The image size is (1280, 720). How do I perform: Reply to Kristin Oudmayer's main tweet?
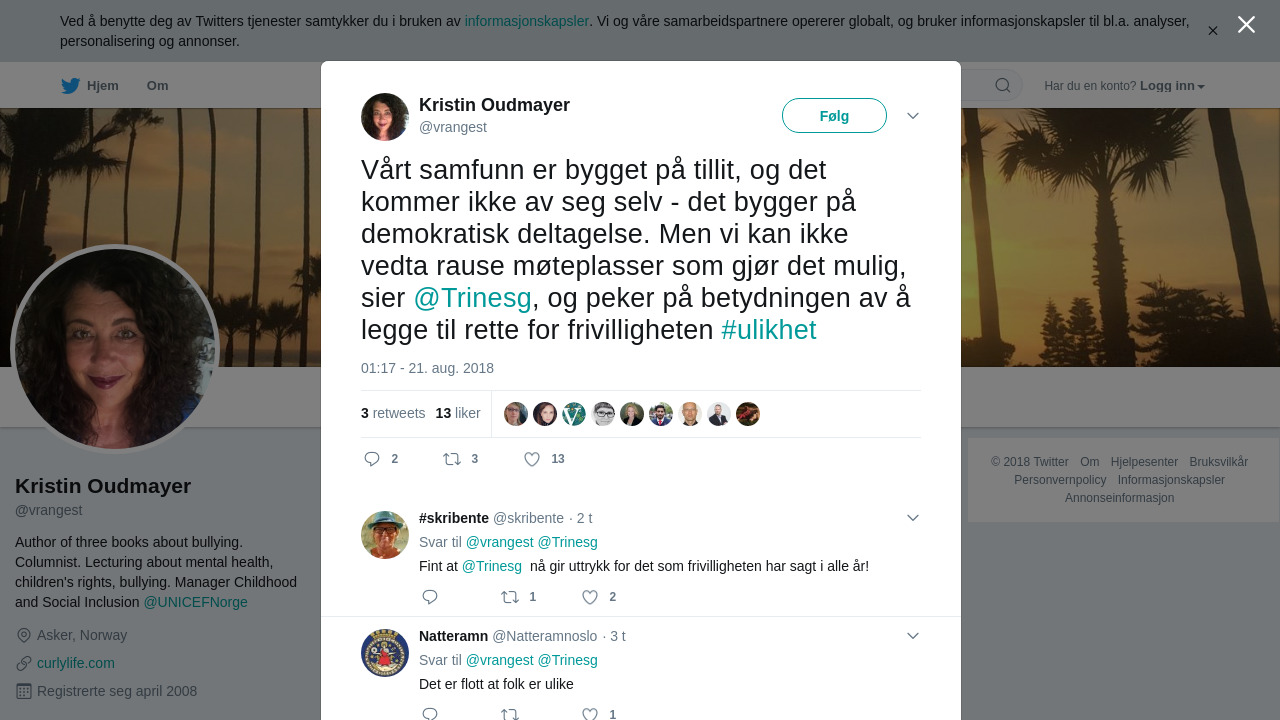point(372,459)
